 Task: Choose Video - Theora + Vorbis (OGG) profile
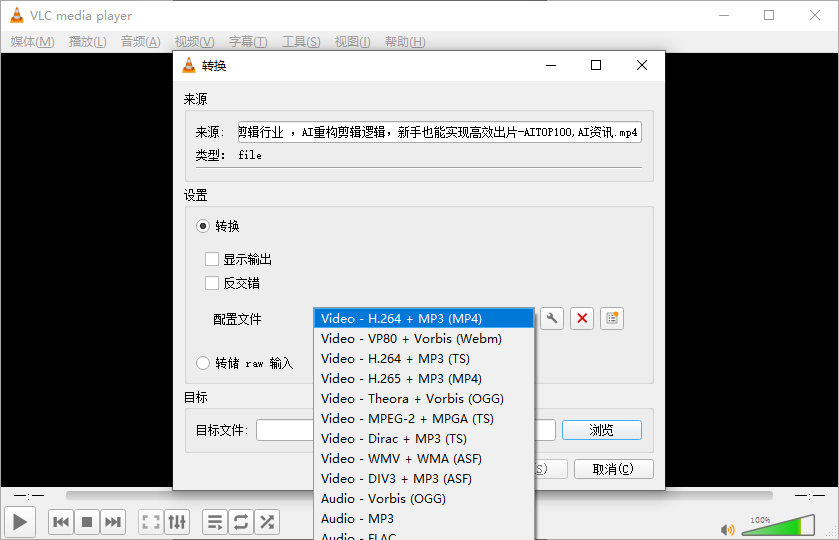click(424, 399)
